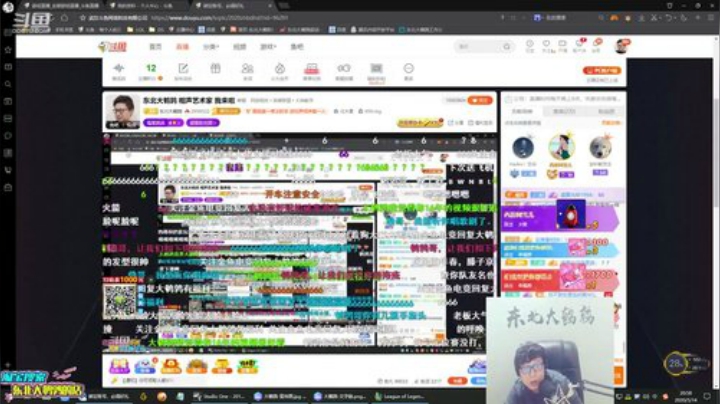
Task: Select the middle tab in the ranking panel
Action: pyautogui.click(x=564, y=112)
